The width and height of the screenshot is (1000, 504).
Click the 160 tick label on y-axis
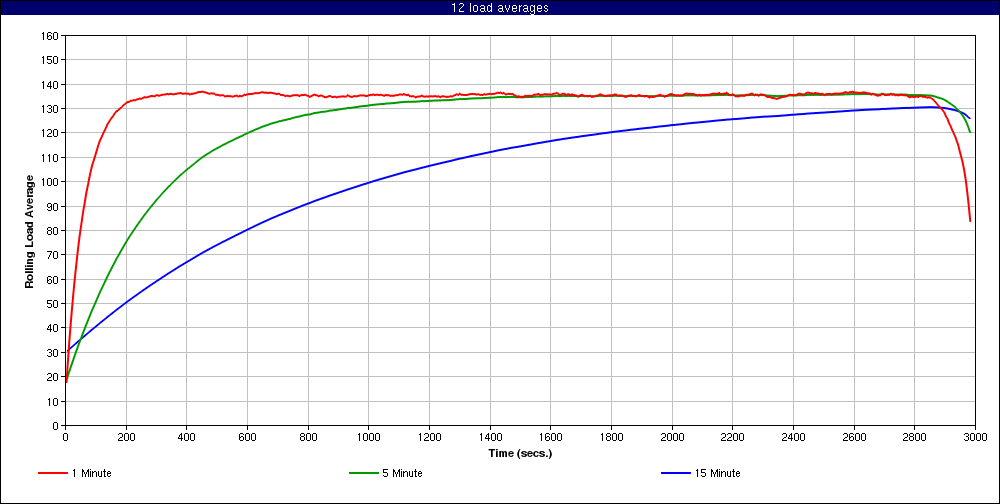point(49,35)
